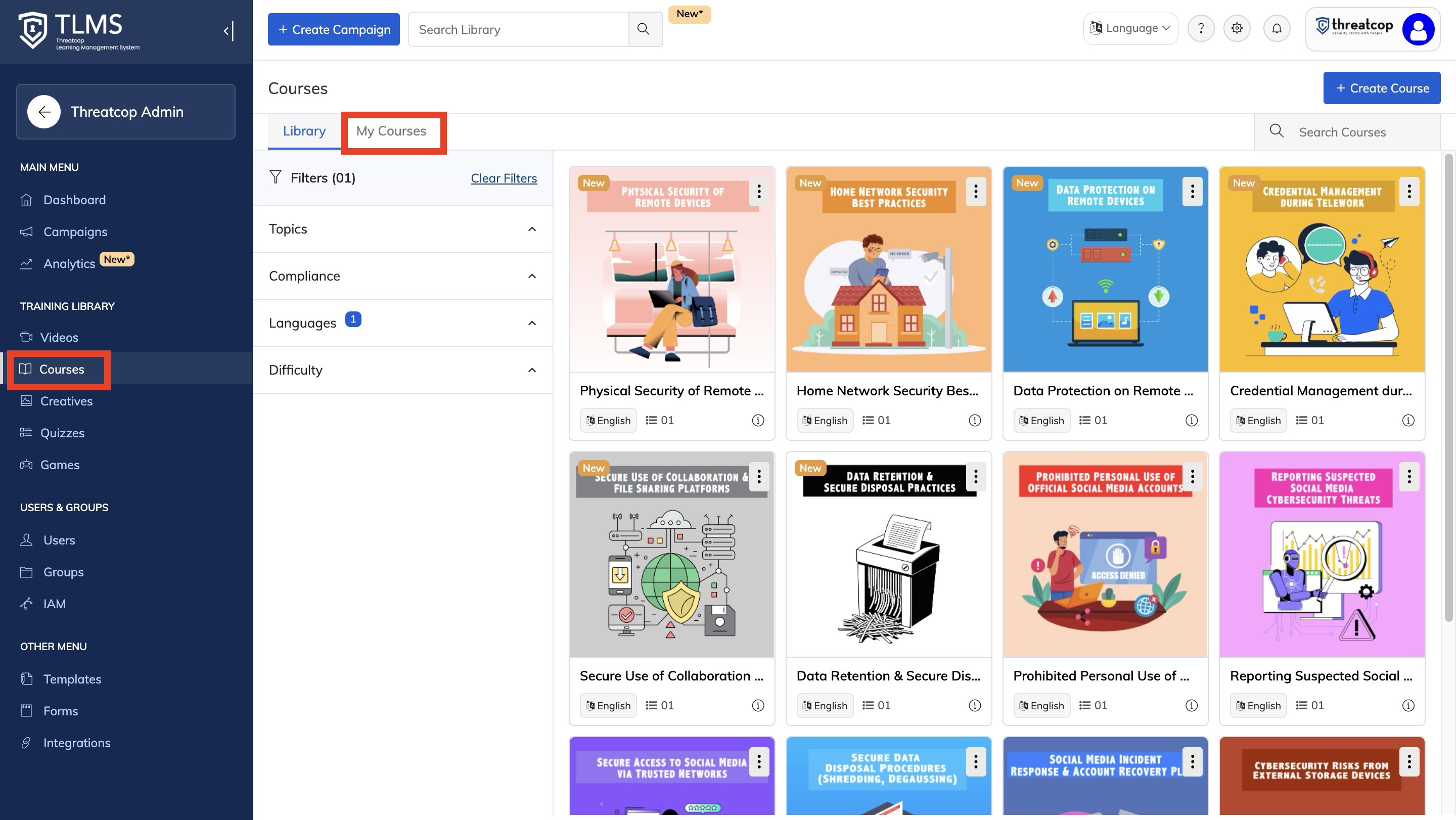Open the Language dropdown in header

coord(1130,28)
